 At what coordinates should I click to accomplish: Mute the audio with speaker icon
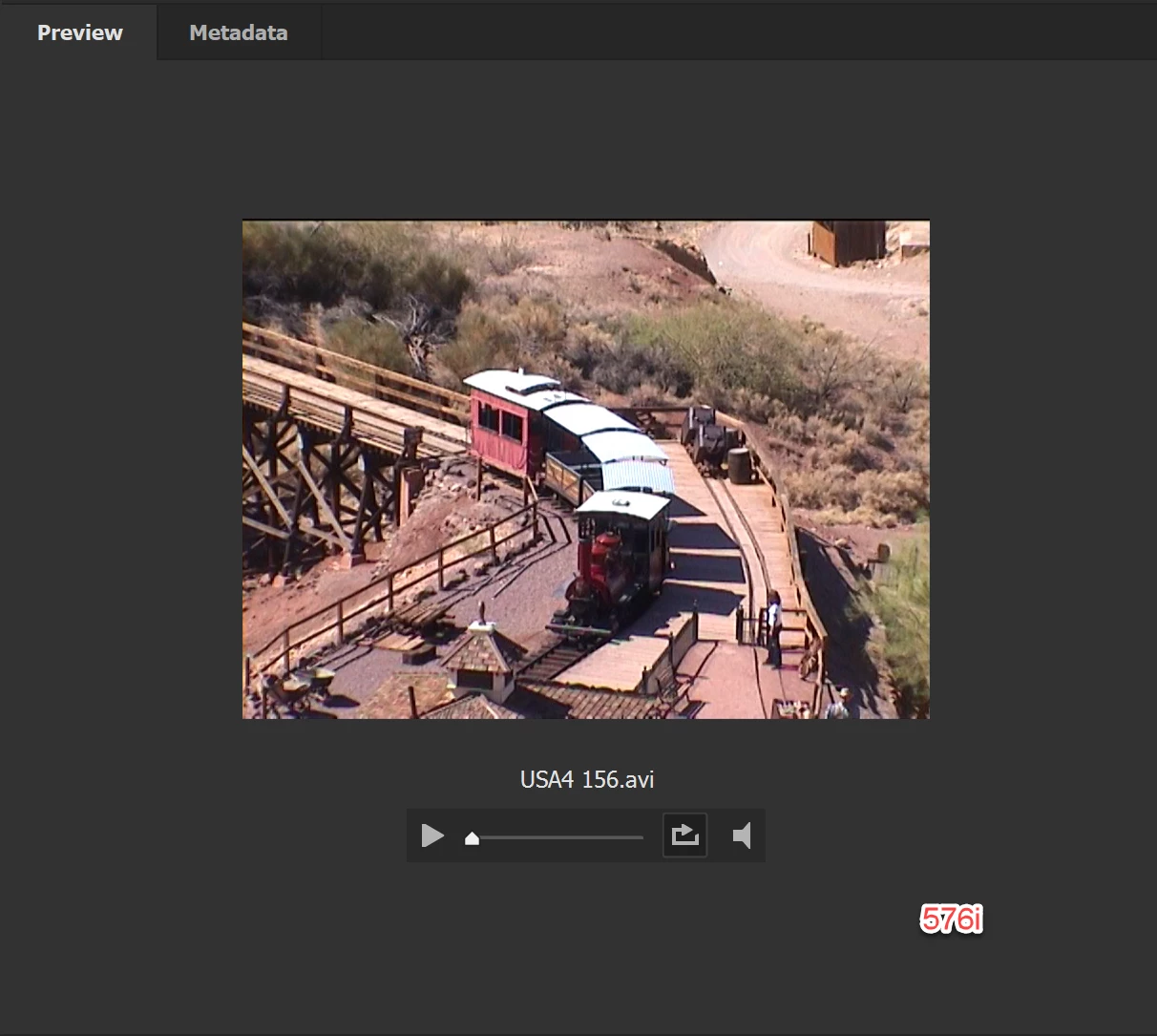pyautogui.click(x=742, y=835)
